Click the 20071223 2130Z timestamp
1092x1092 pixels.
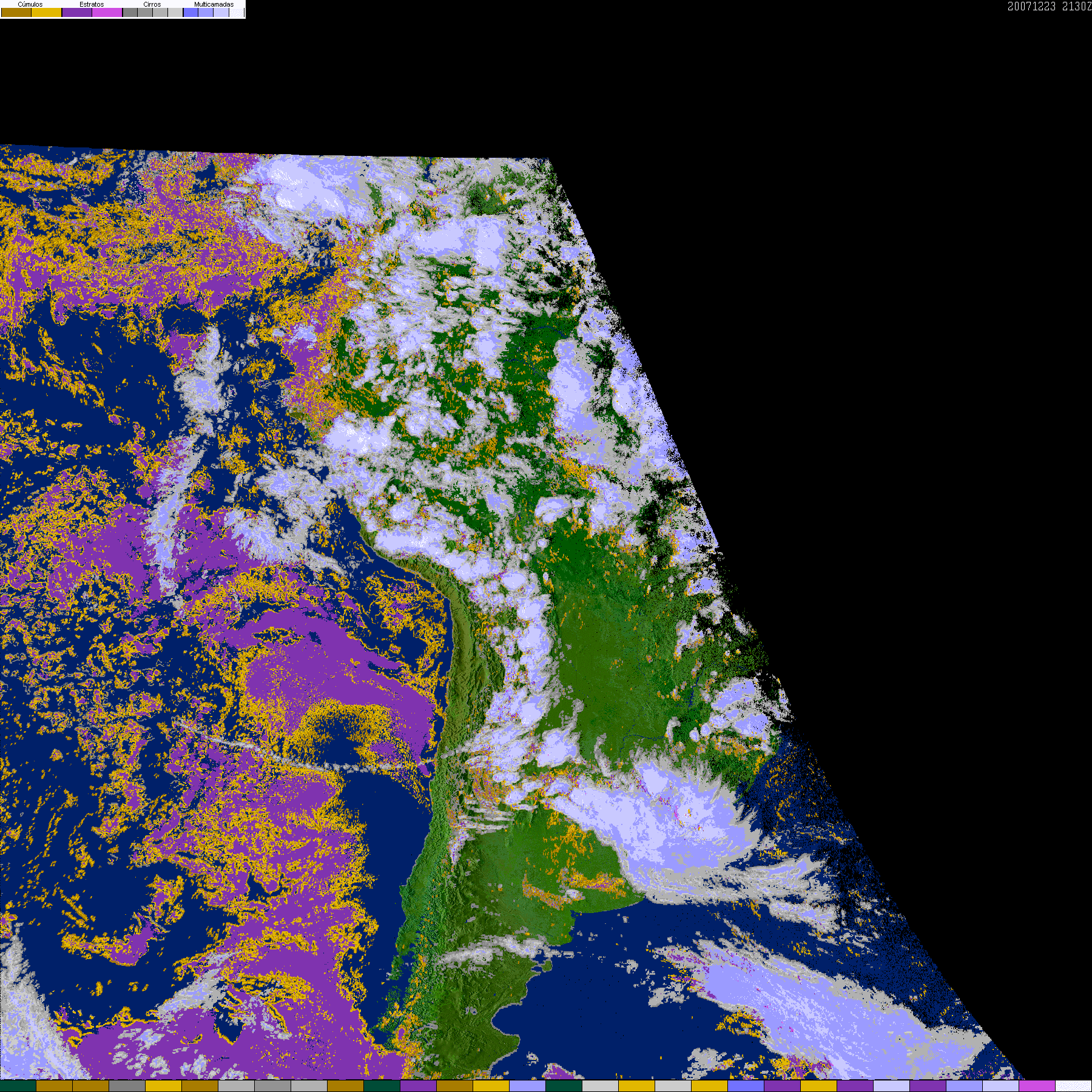point(1049,7)
